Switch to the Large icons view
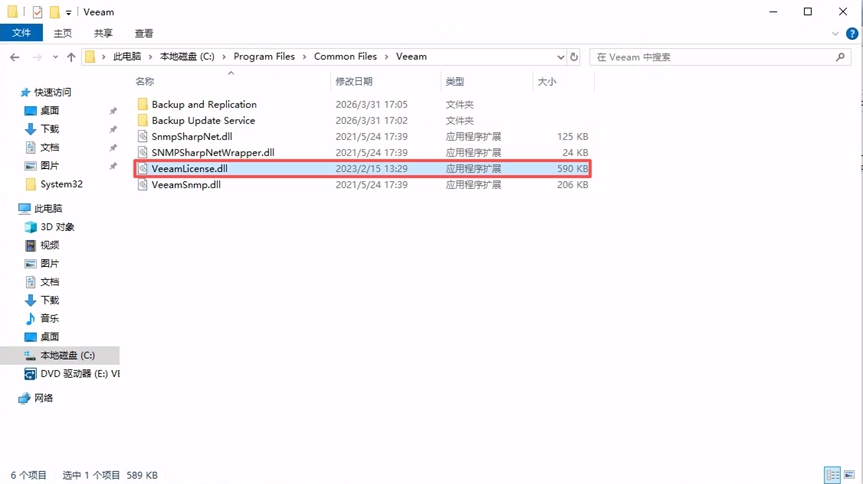This screenshot has height=484, width=863. (849, 475)
